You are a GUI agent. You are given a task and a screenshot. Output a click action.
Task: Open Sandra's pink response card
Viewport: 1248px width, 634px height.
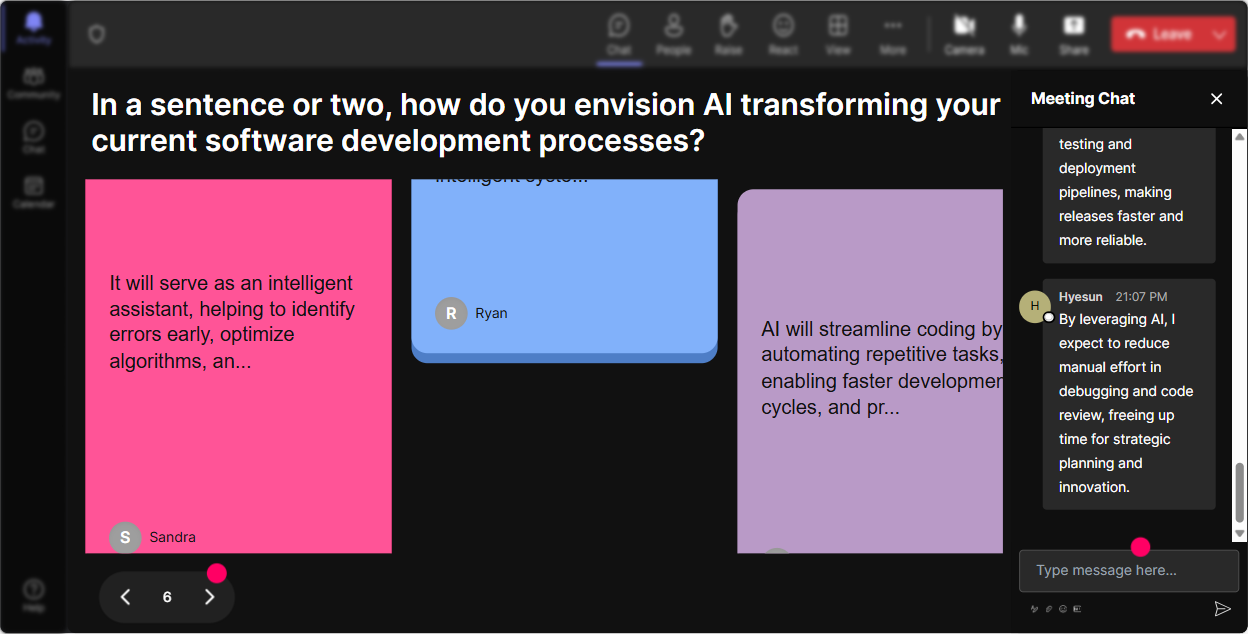click(238, 366)
